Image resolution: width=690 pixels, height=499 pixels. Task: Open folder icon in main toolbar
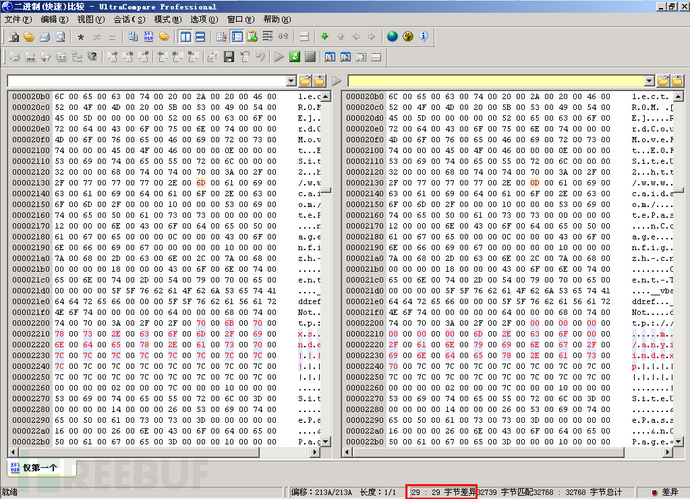[29, 37]
